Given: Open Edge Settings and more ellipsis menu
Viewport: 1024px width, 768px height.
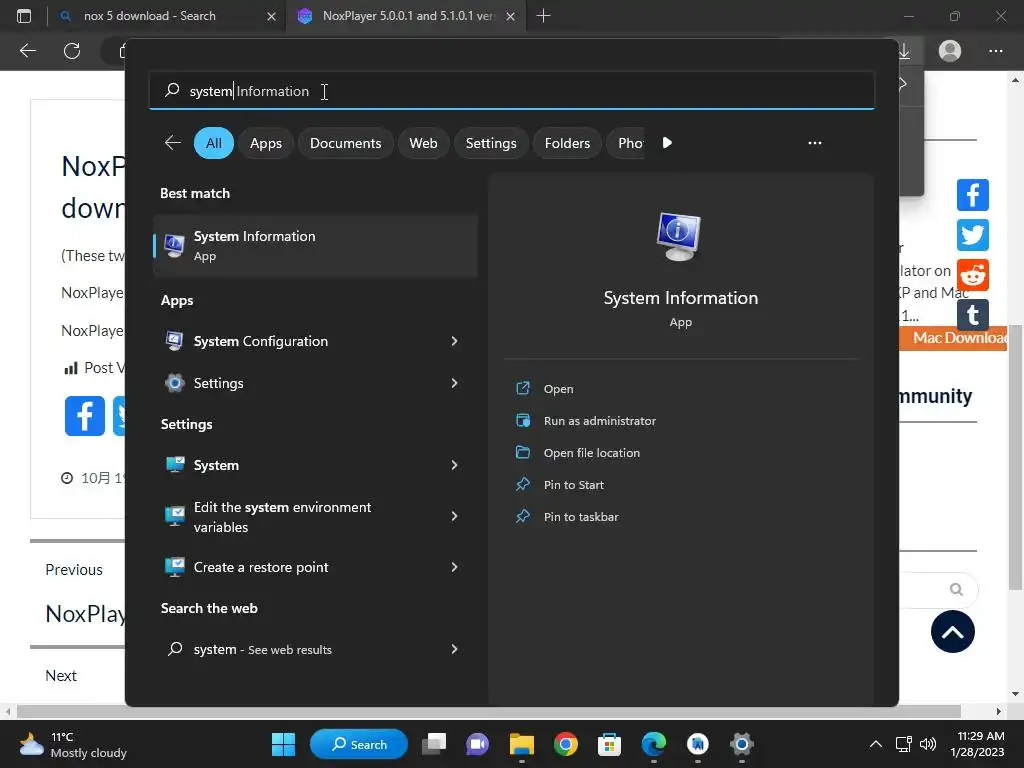Looking at the screenshot, I should point(995,50).
